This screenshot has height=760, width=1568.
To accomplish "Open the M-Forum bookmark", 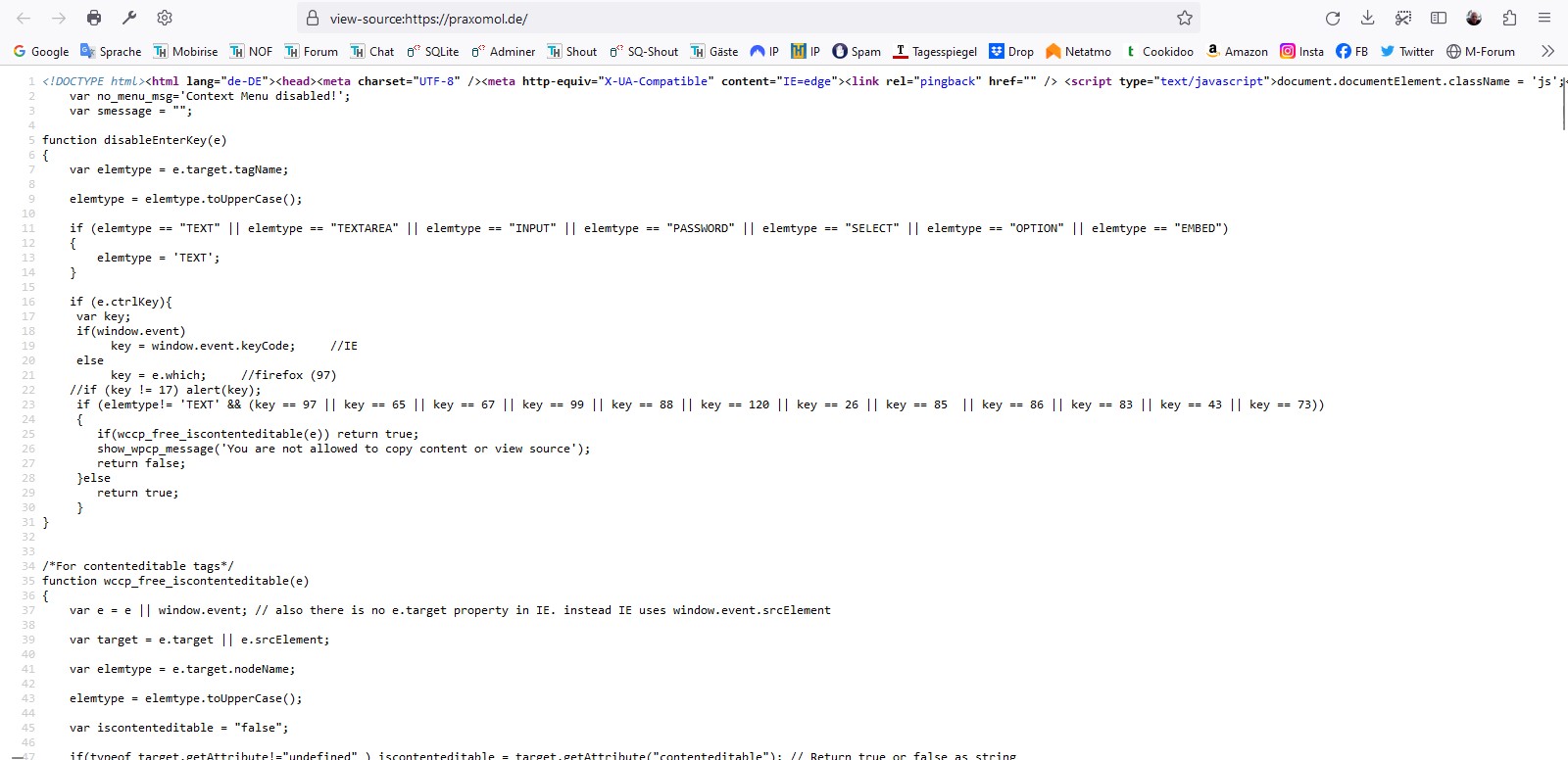I will [1481, 51].
